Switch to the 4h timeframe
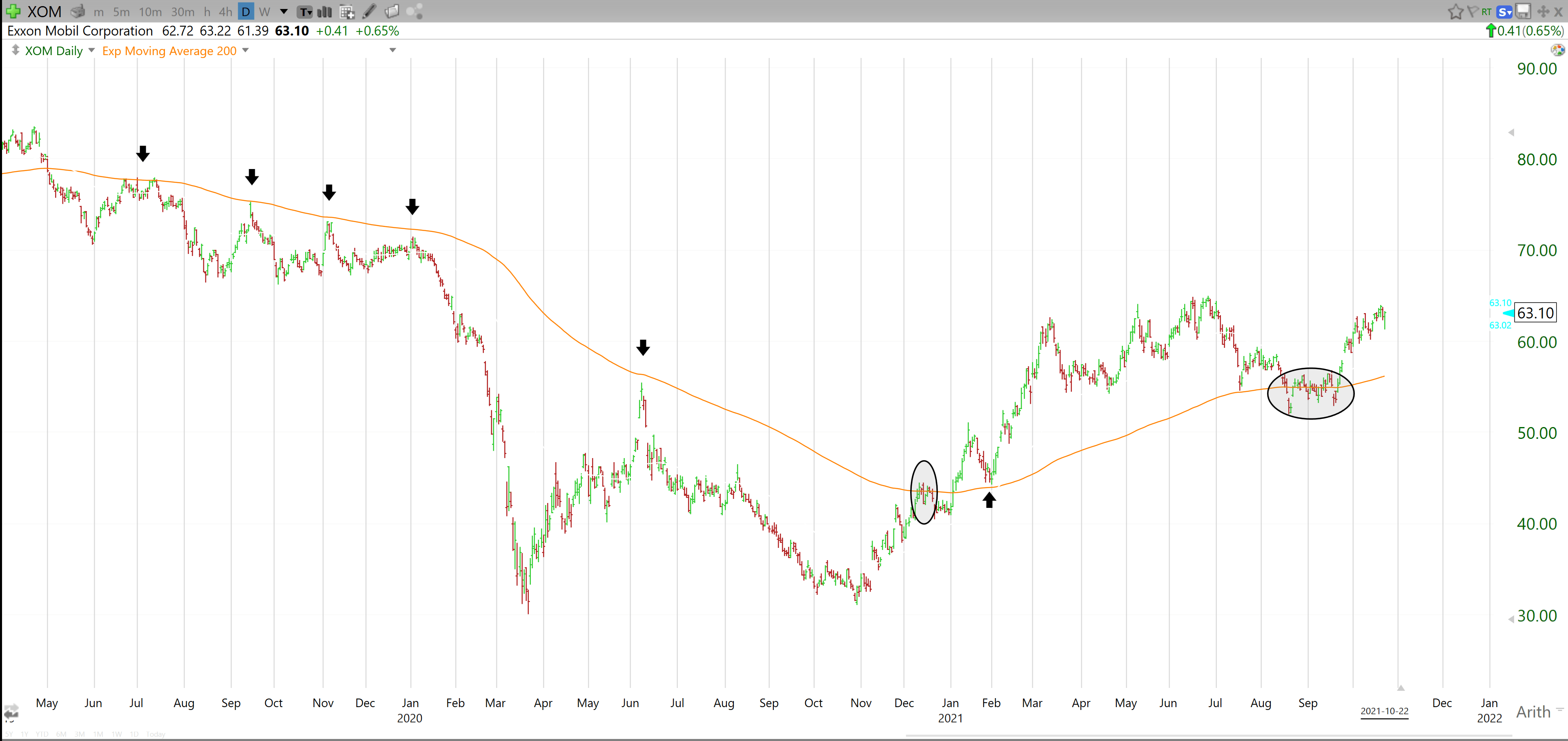The height and width of the screenshot is (741, 1568). point(225,11)
